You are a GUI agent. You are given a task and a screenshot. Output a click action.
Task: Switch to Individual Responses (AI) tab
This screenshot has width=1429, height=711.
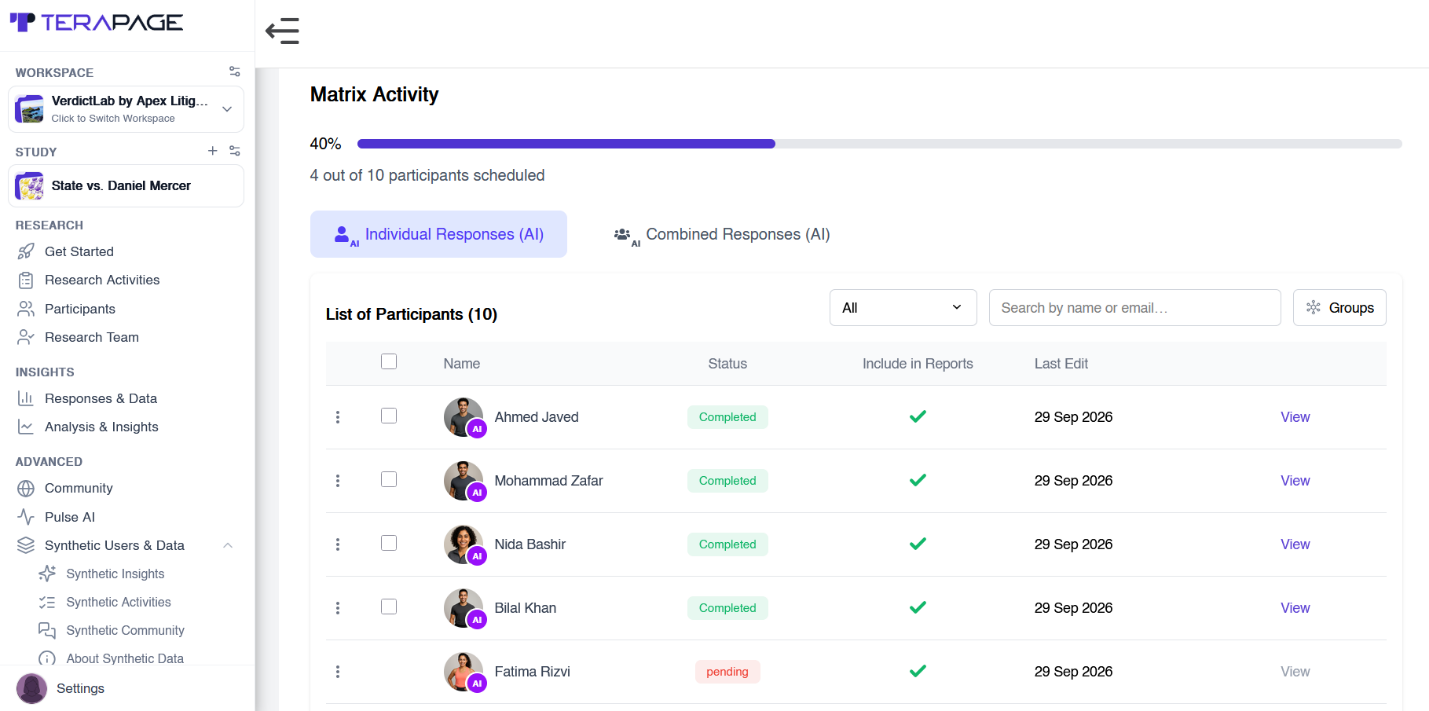[438, 234]
